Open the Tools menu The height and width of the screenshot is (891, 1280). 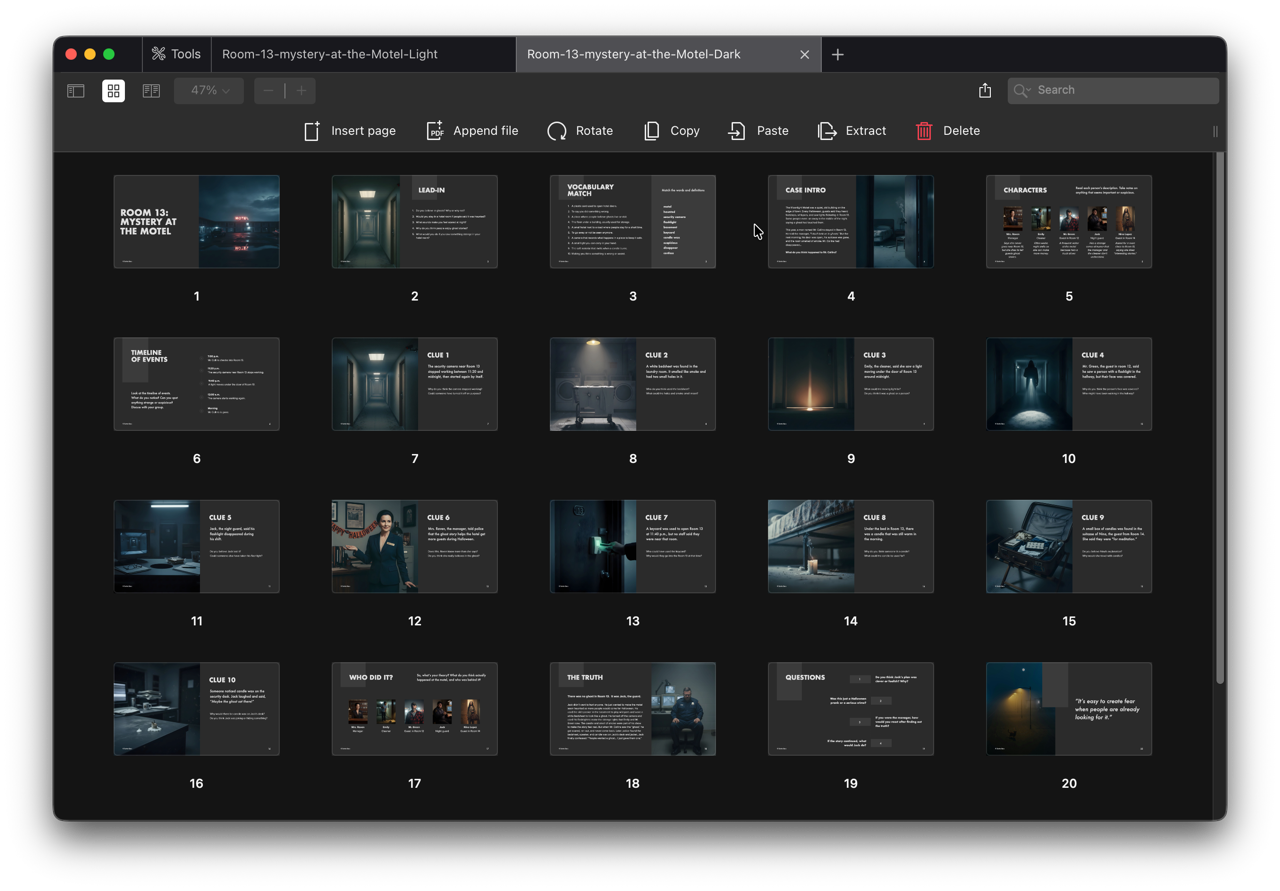pos(176,54)
